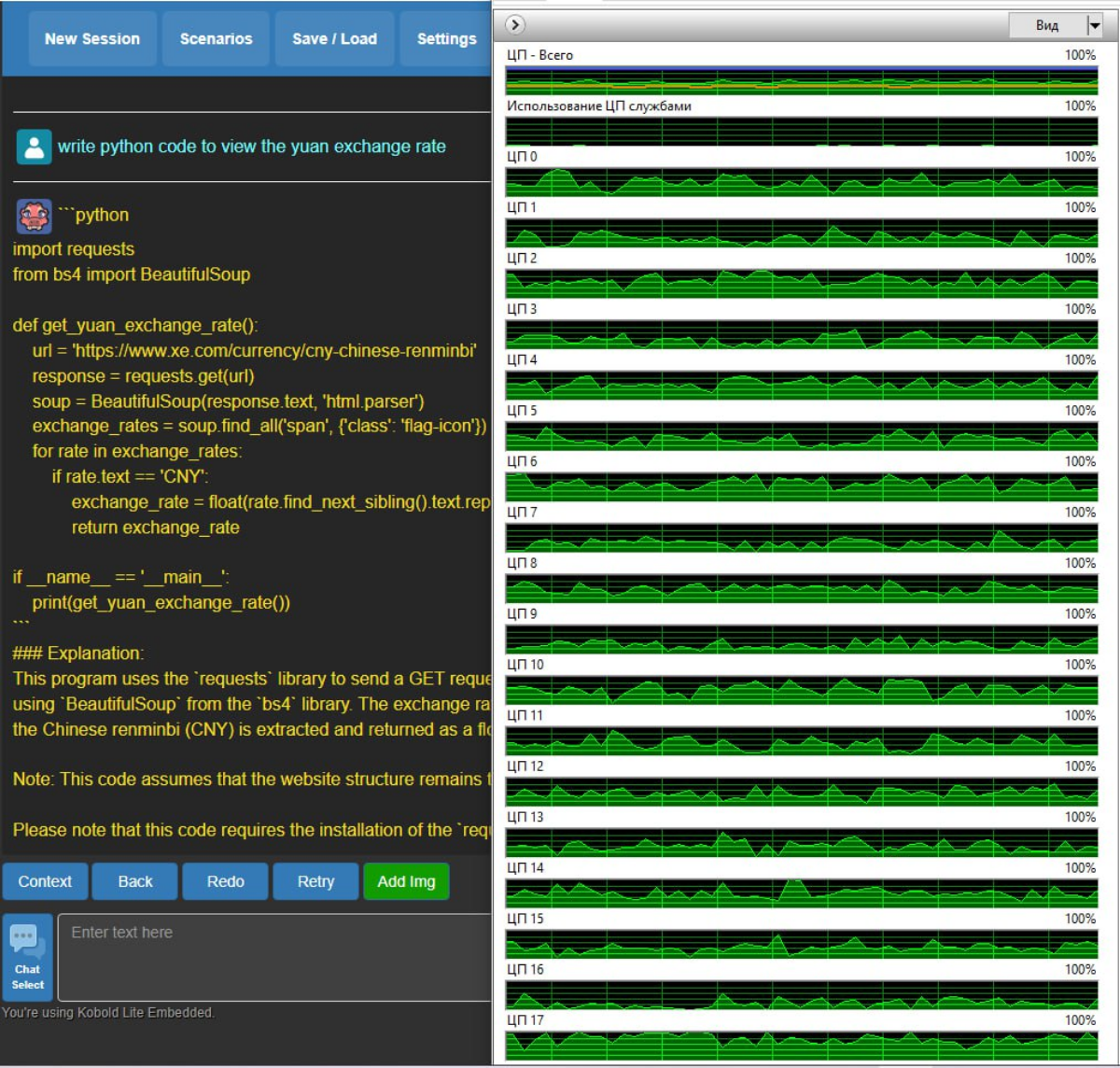Click the ЦП - Всего usage graph
Screen dimensions: 1120x1068
click(801, 80)
